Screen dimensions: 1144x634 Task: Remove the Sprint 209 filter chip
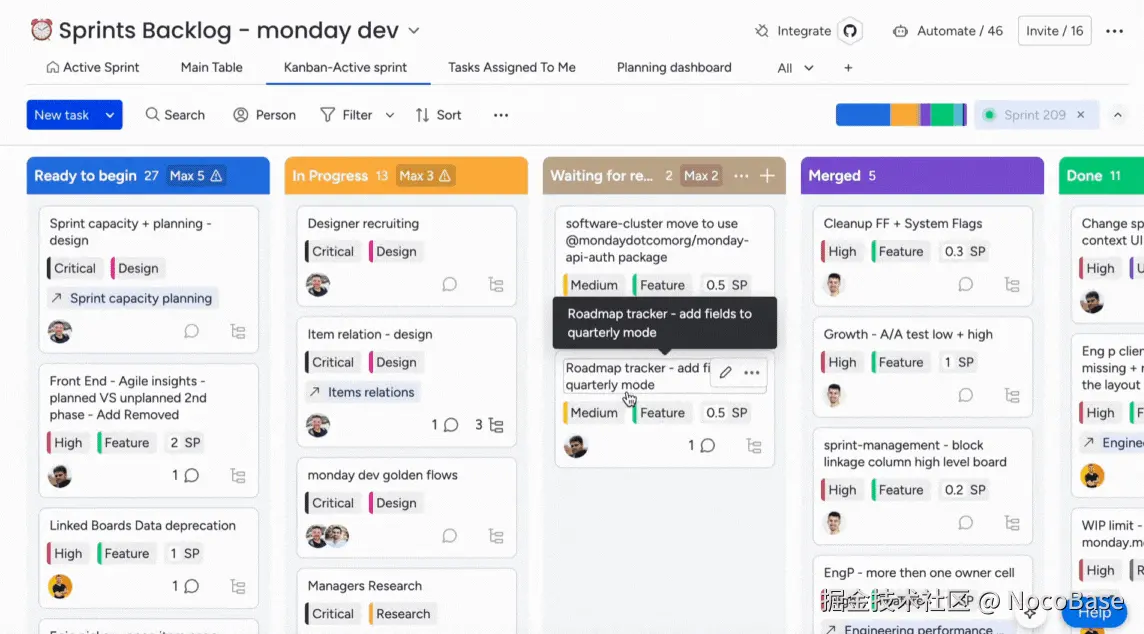click(1081, 115)
